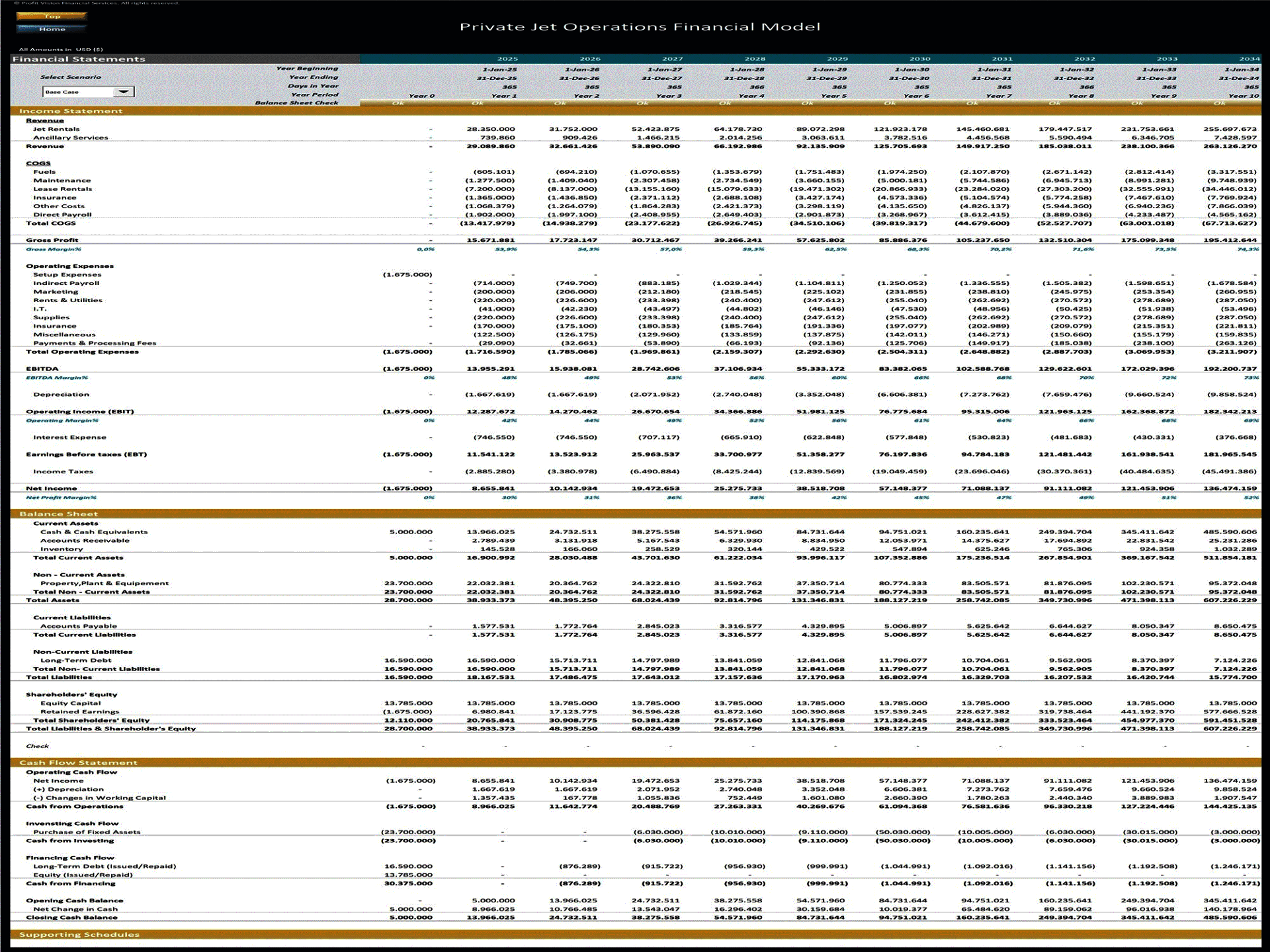Screen dimensions: 1270x952
Task: Click the Year 0 period heading
Action: click(x=421, y=96)
